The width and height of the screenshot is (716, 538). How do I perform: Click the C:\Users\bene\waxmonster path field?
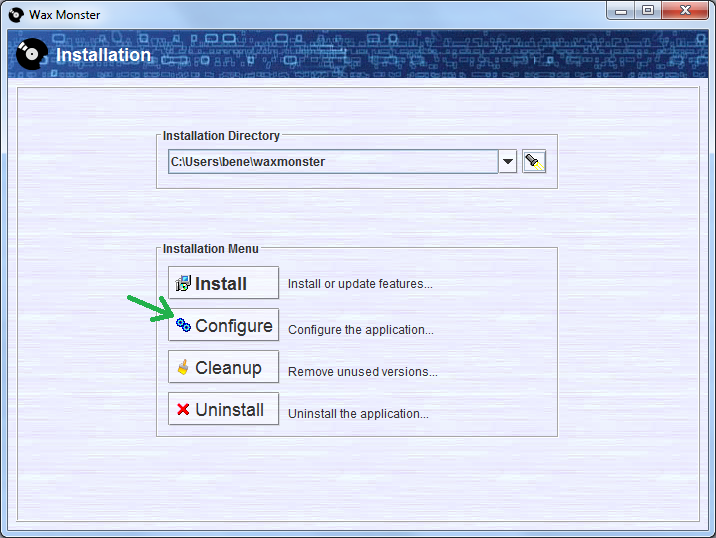pyautogui.click(x=332, y=162)
